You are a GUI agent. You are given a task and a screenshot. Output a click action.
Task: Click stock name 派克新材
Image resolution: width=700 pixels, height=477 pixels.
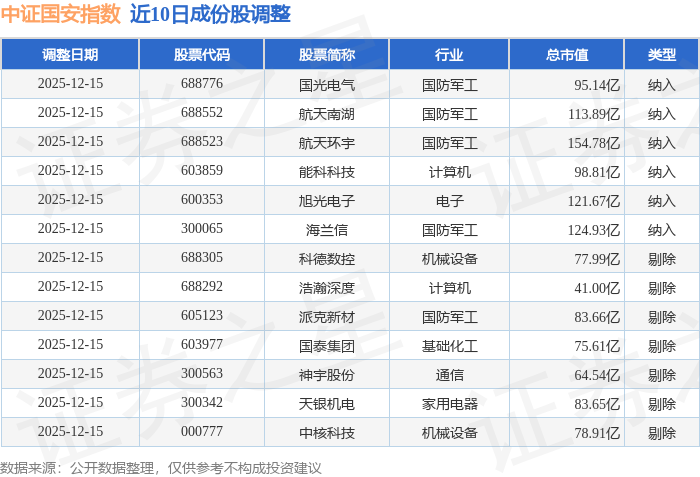coord(327,317)
